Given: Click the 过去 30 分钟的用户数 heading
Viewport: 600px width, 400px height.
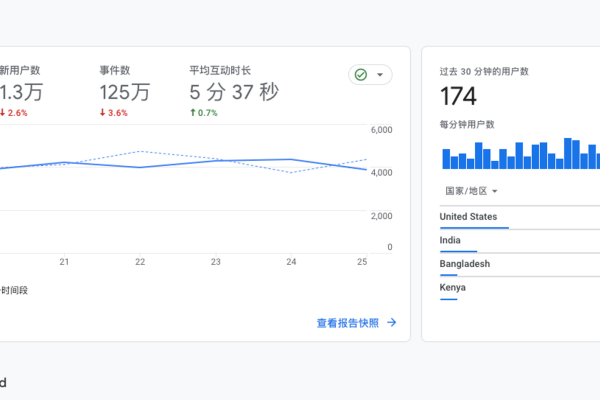Looking at the screenshot, I should point(484,72).
